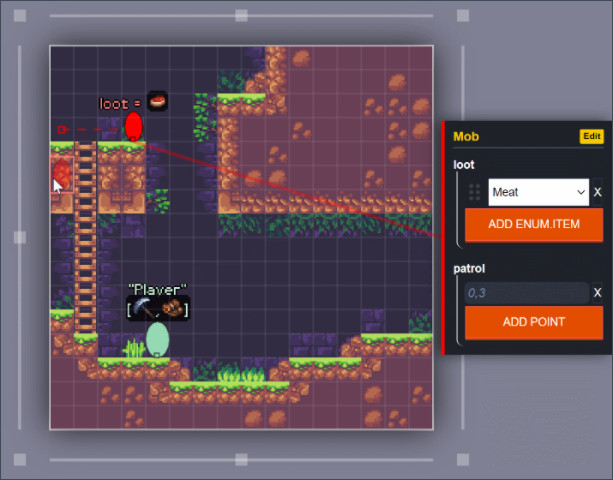Click the patrol field label

click(469, 269)
